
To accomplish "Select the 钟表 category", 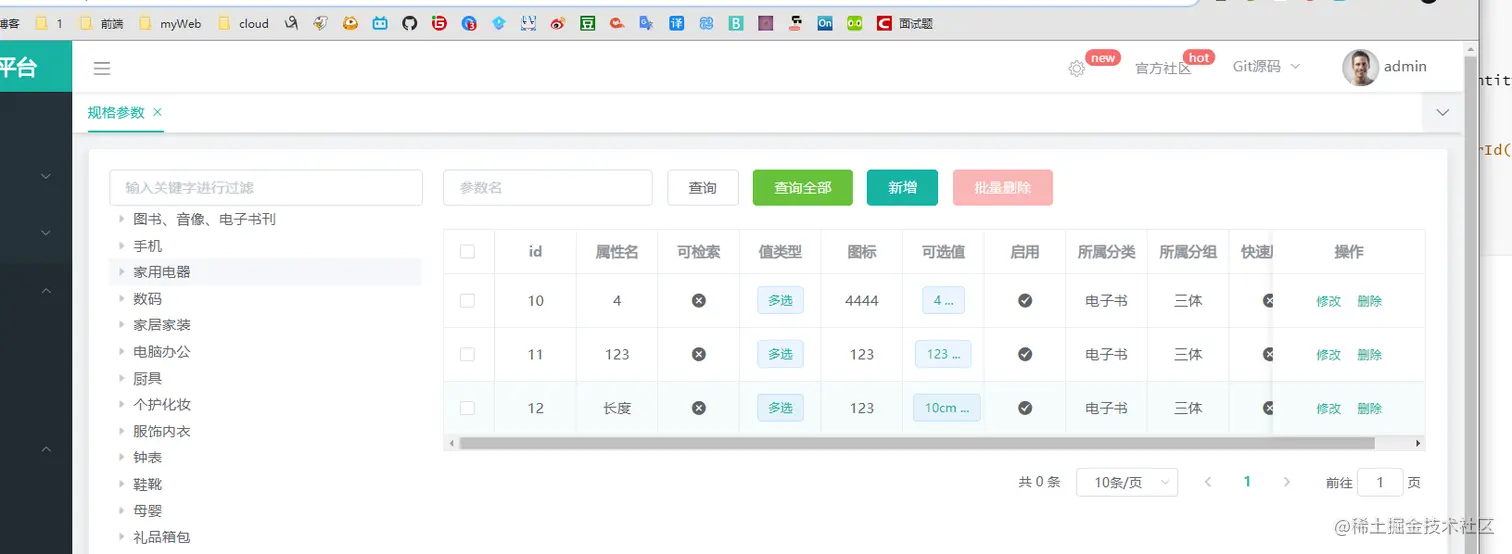I will tap(148, 457).
